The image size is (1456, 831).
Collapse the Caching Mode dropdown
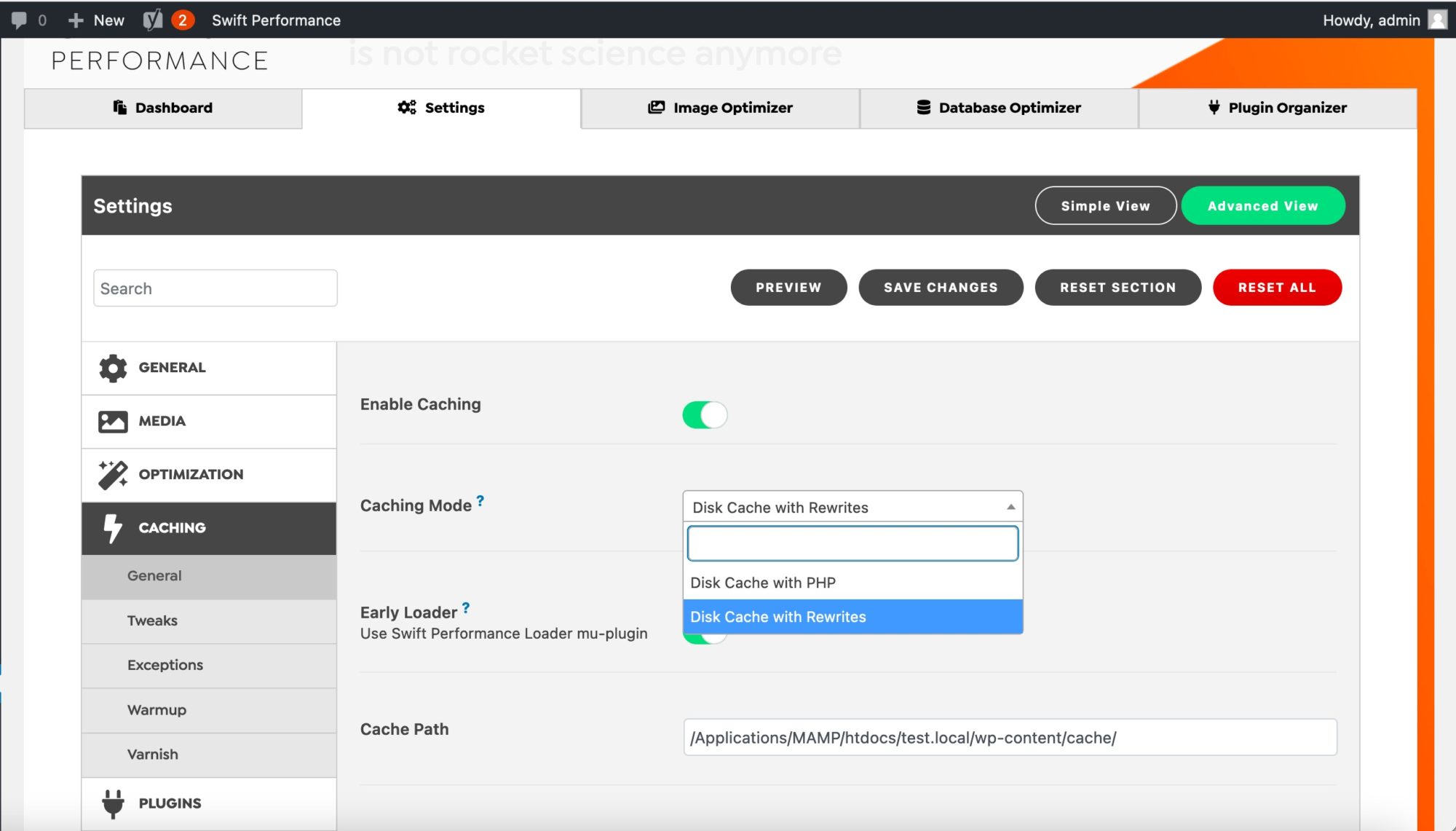[x=1010, y=507]
